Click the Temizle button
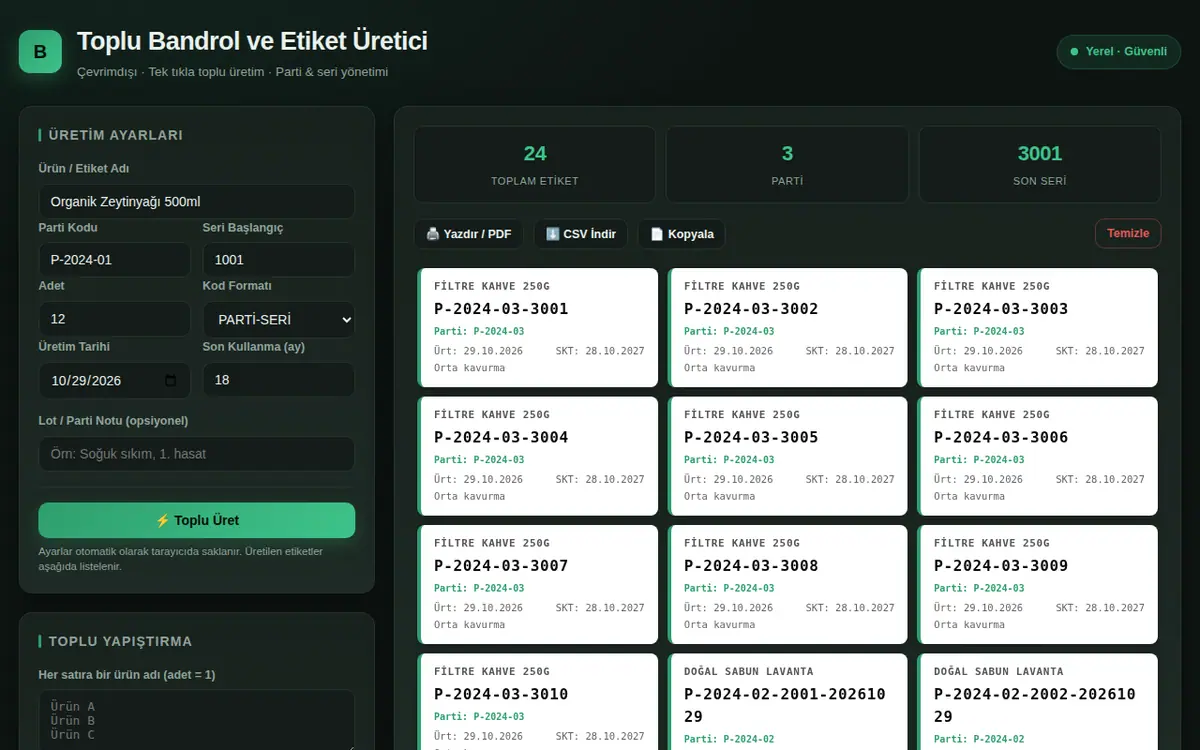 [x=1128, y=233]
